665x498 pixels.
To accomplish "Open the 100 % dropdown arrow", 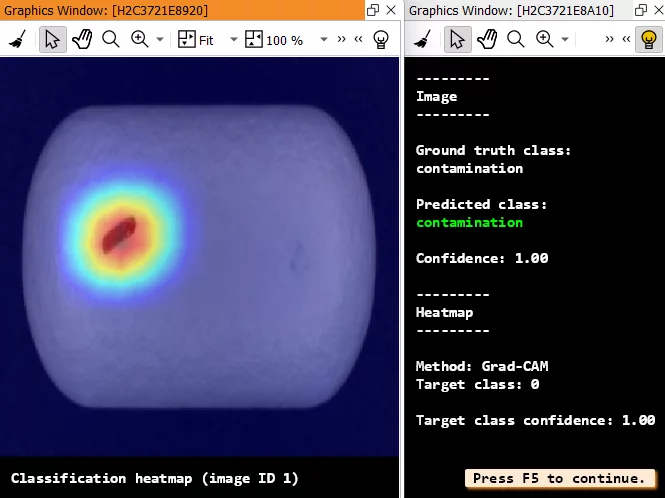I will (x=323, y=40).
